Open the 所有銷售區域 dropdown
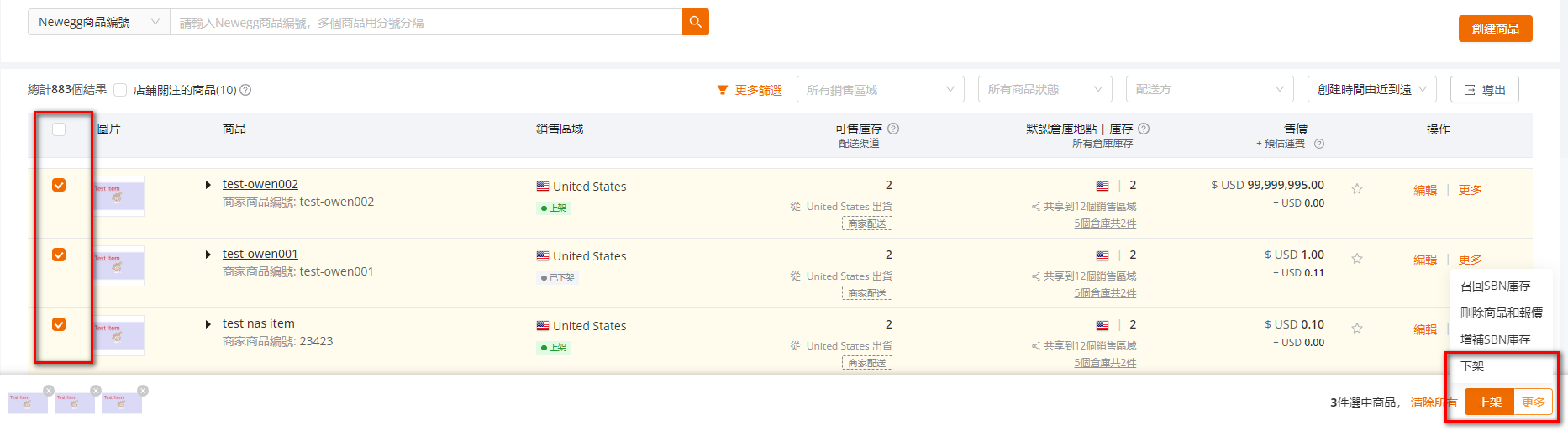The width and height of the screenshot is (1568, 431). [881, 89]
